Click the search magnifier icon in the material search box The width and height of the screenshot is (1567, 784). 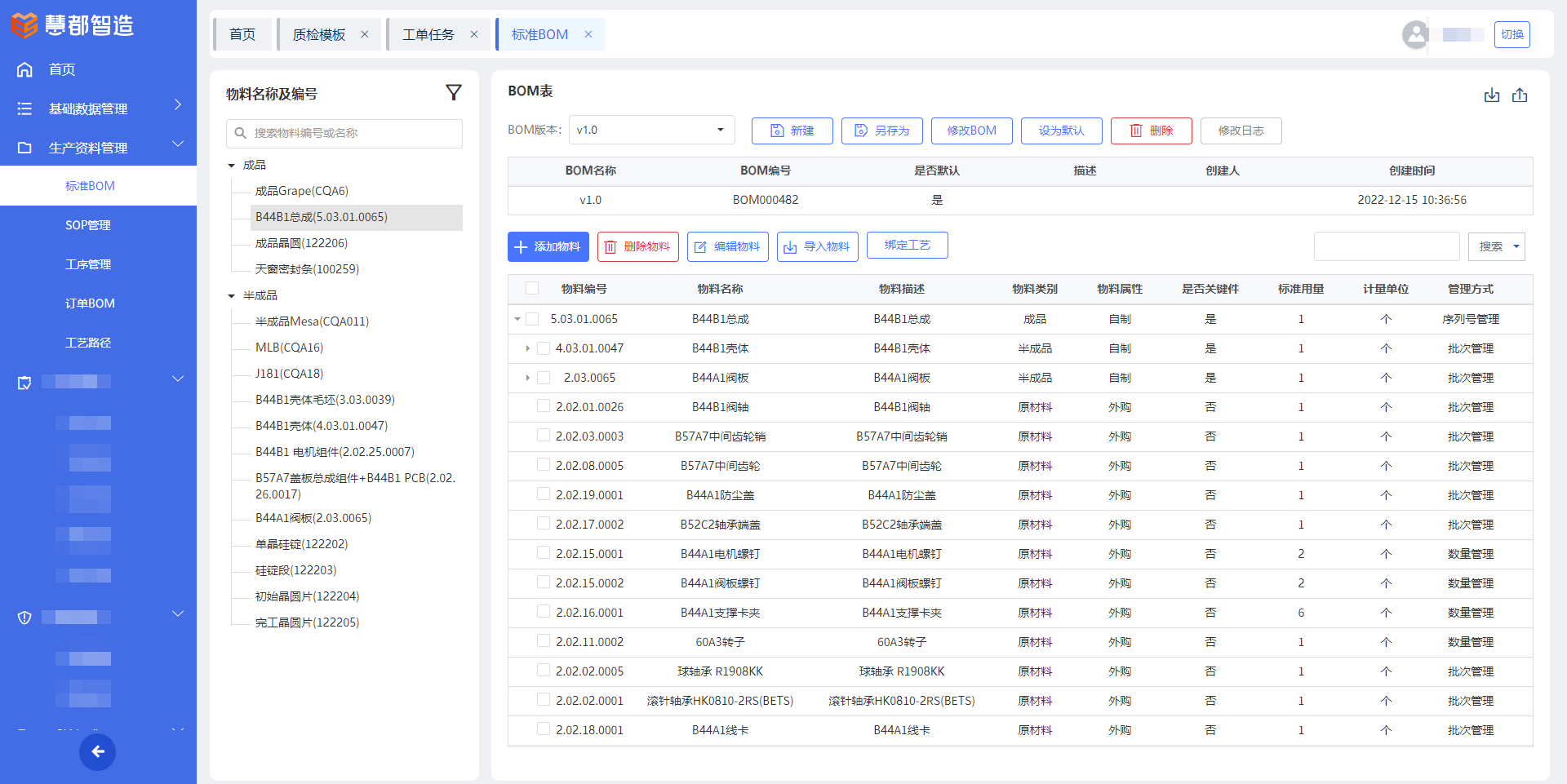[241, 133]
